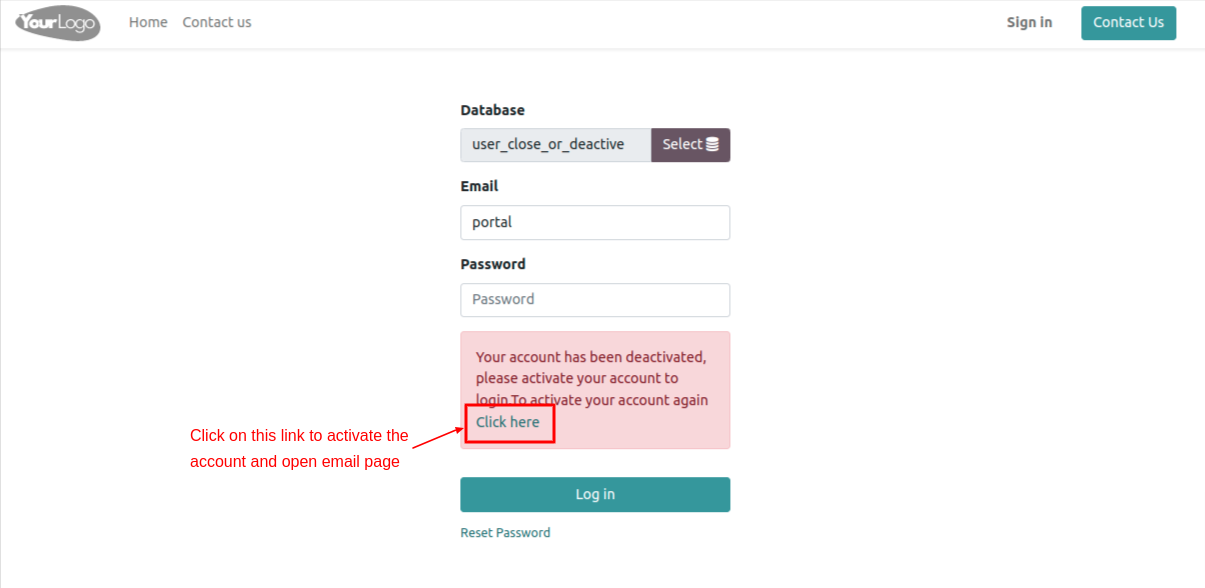Click the account deactivated alert message
Viewport: 1205px width, 588px height.
(595, 390)
